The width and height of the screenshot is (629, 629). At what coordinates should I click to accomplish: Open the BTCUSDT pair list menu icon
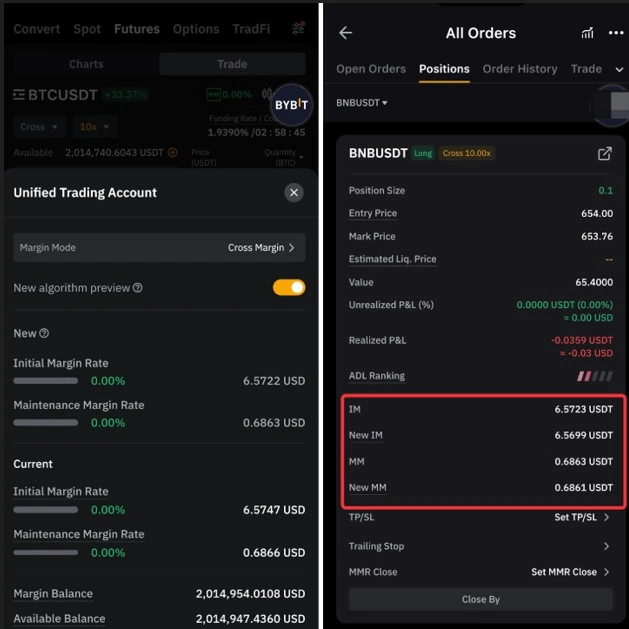point(19,95)
